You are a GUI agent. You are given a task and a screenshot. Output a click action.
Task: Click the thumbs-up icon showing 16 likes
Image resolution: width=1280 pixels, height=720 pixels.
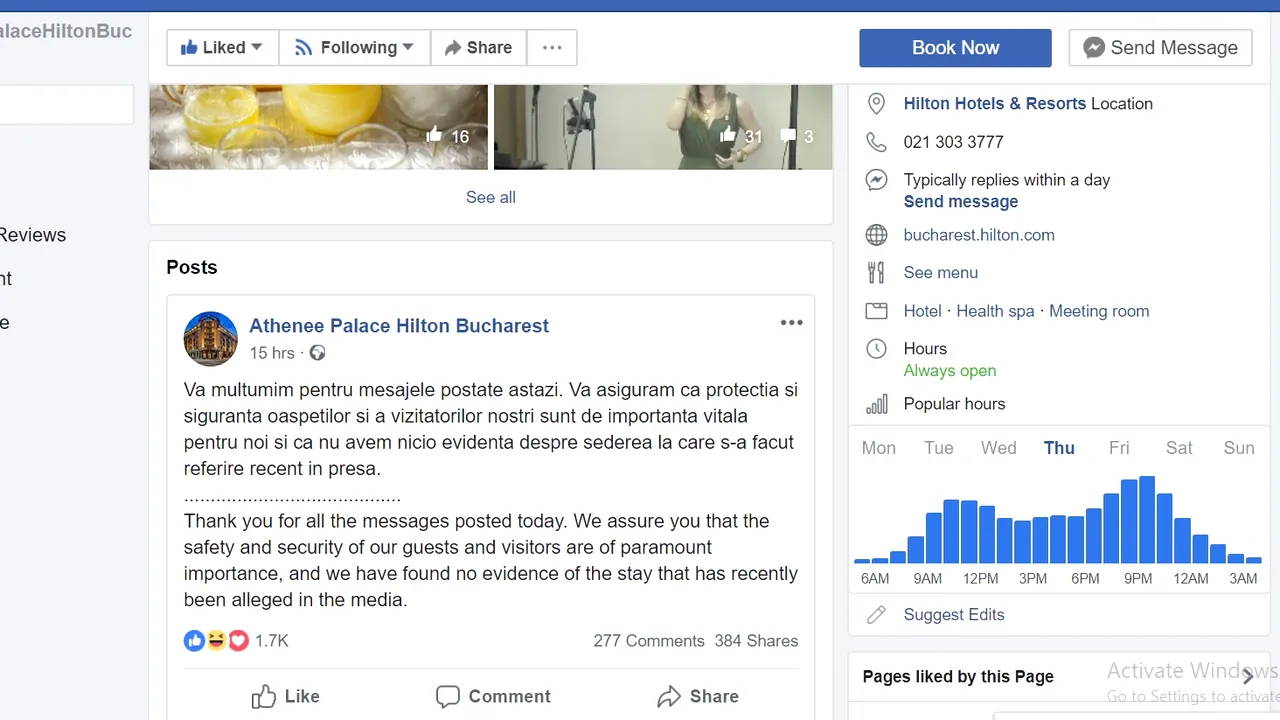[434, 135]
